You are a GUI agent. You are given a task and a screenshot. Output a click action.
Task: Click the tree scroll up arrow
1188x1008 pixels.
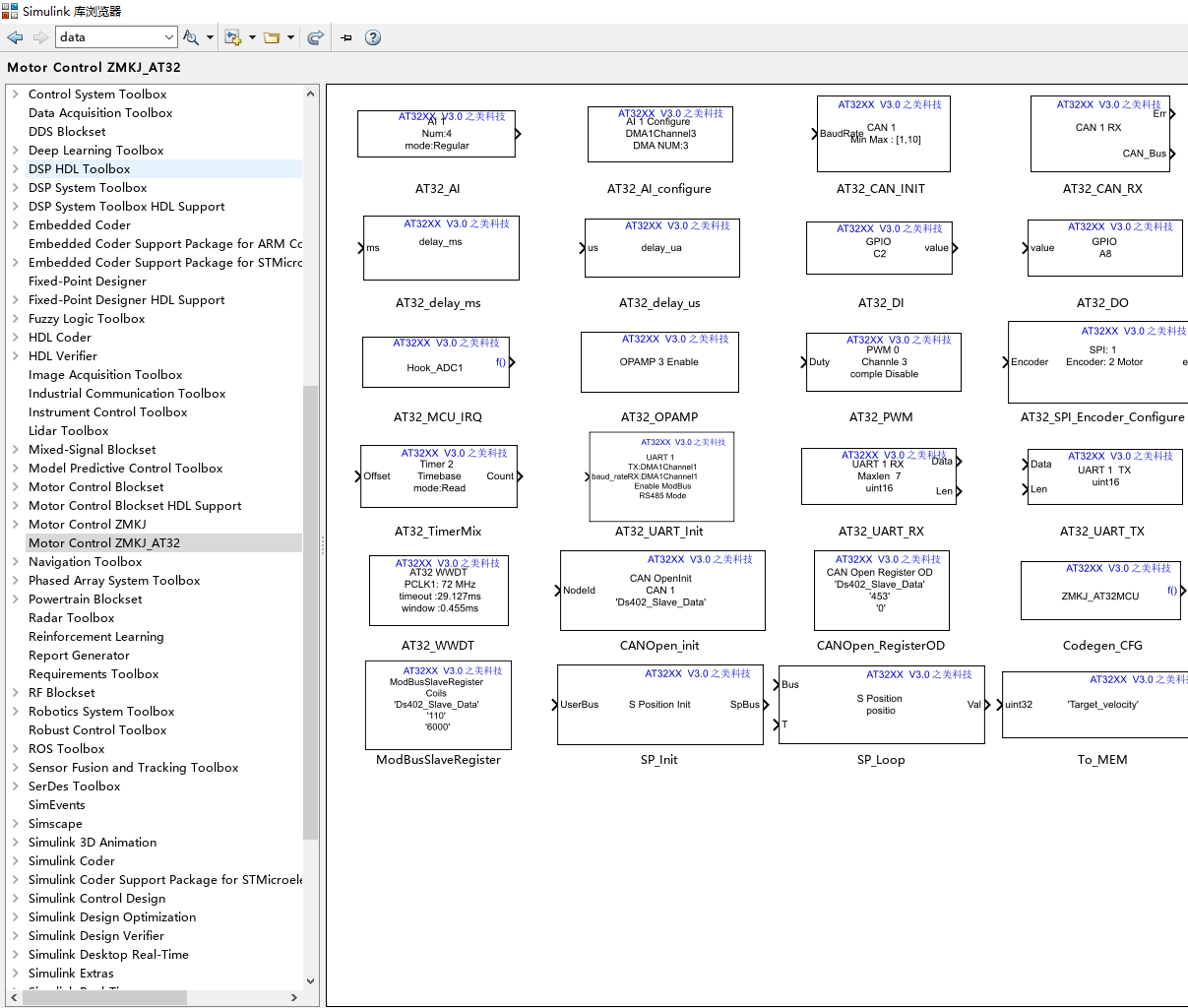tap(311, 94)
